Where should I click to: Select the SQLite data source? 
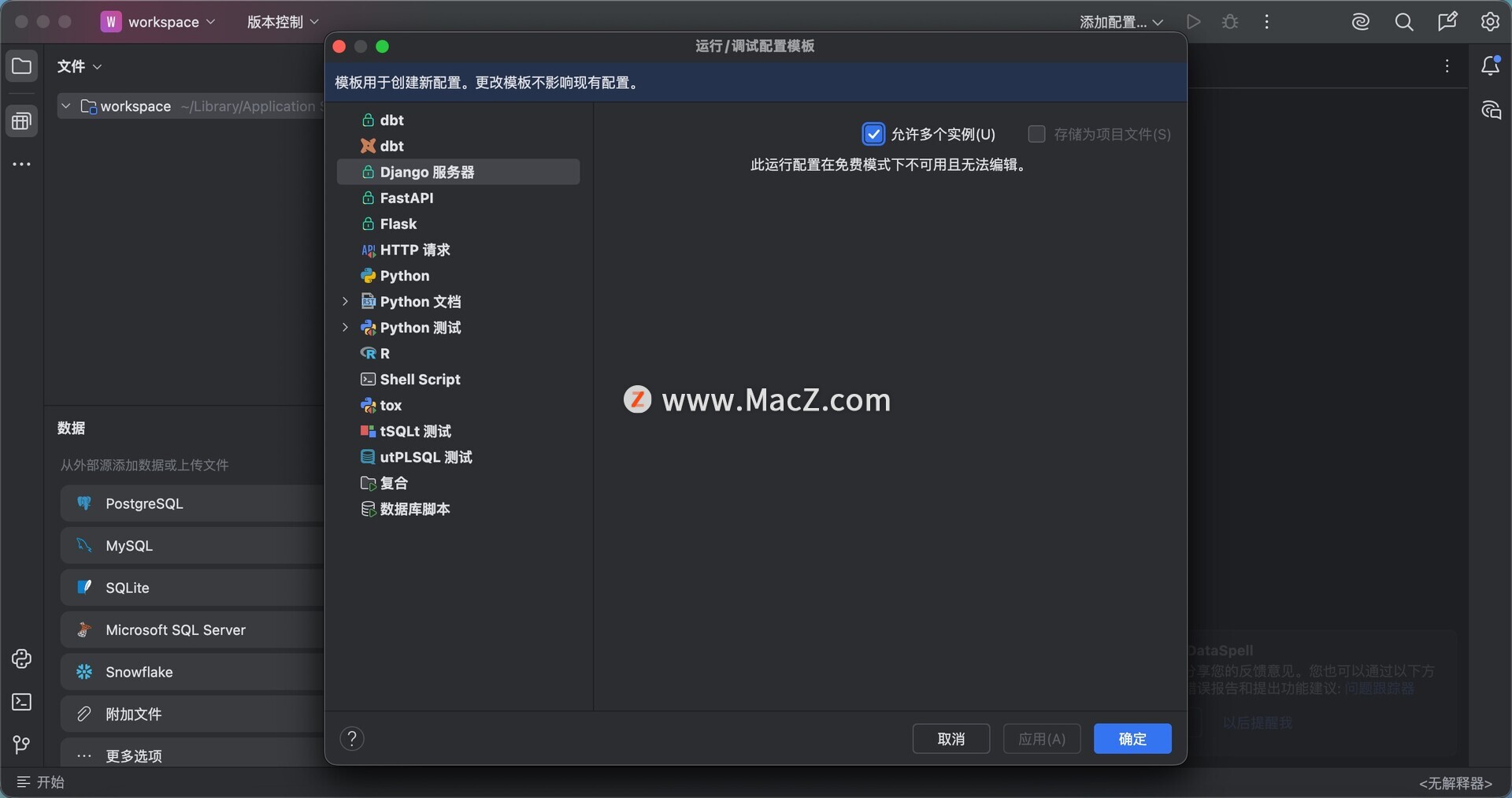tap(192, 588)
